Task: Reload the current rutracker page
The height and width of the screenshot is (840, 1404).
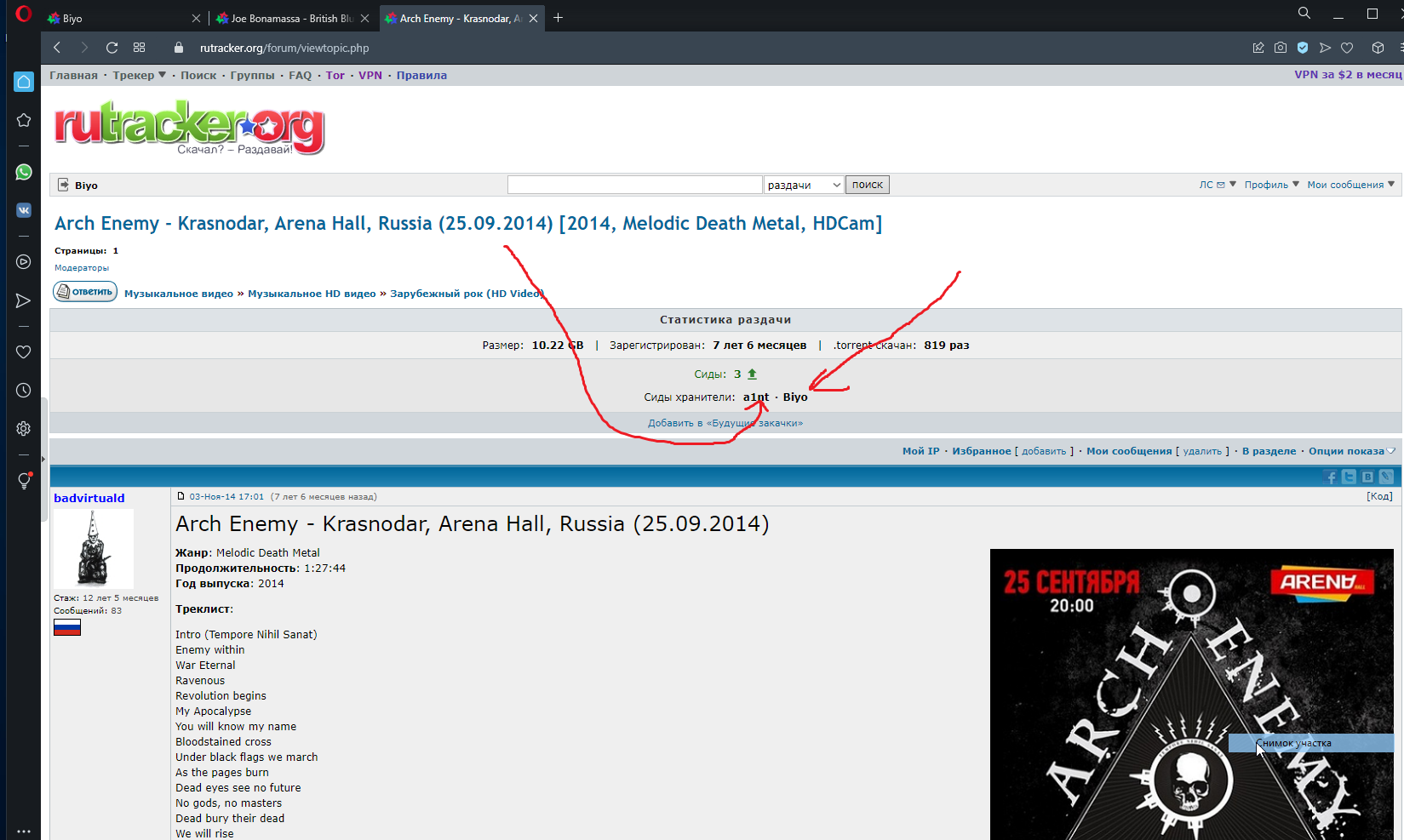Action: [x=112, y=48]
